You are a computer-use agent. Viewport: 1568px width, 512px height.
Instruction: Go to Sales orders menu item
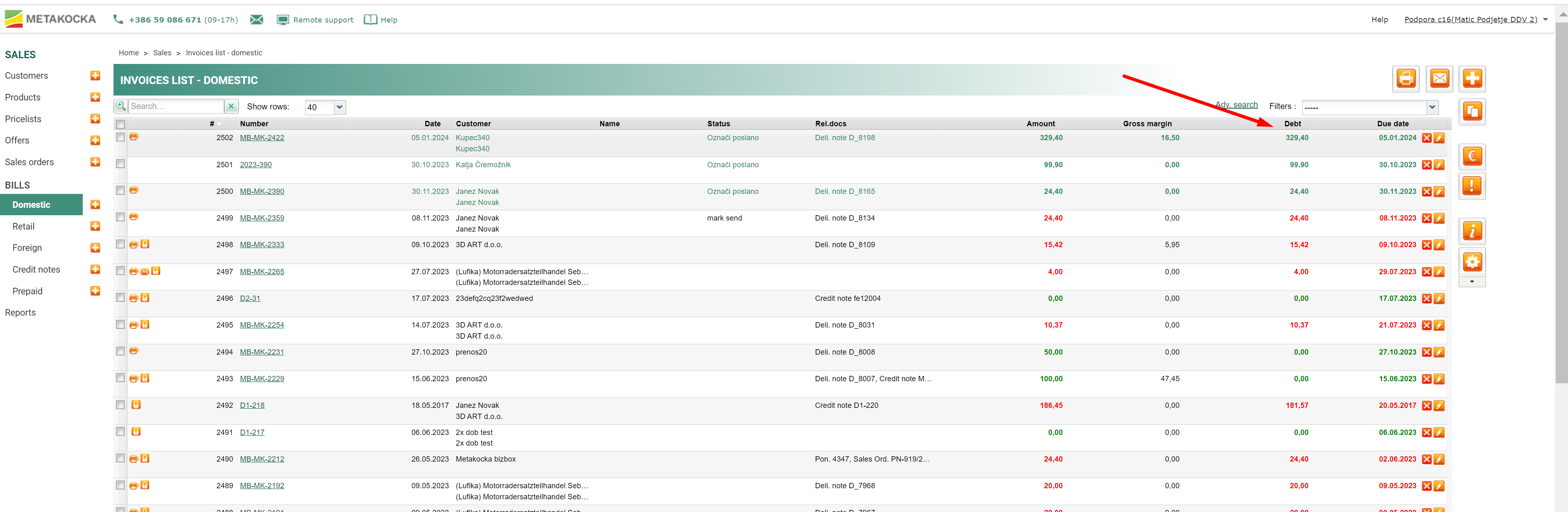29,162
